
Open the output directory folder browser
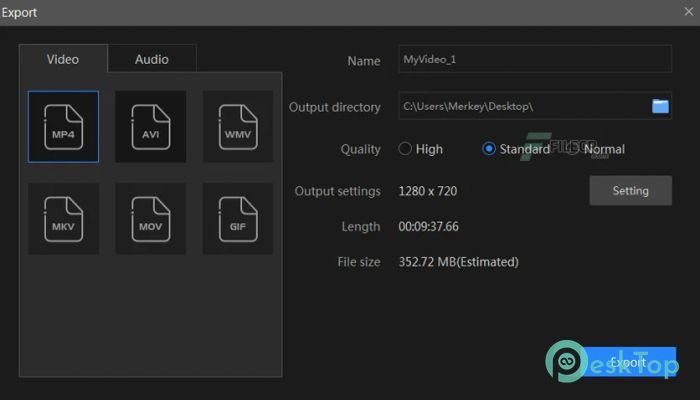tap(660, 106)
